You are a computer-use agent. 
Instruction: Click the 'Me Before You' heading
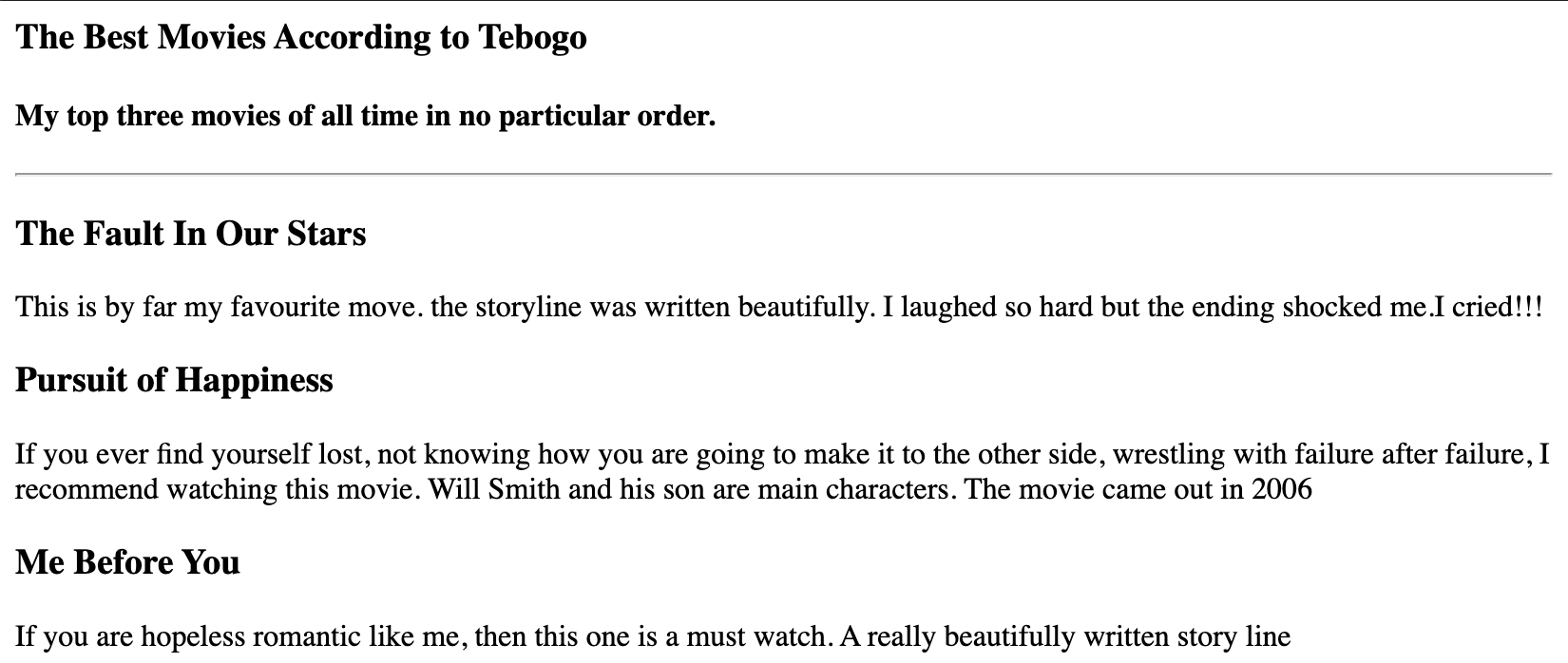(127, 562)
